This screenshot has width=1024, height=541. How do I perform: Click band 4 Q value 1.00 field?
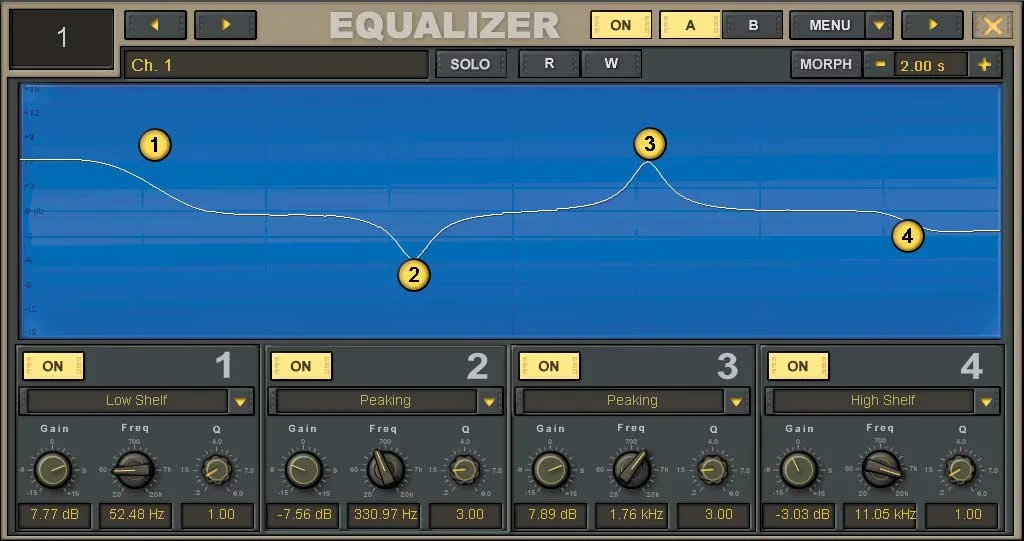(963, 515)
